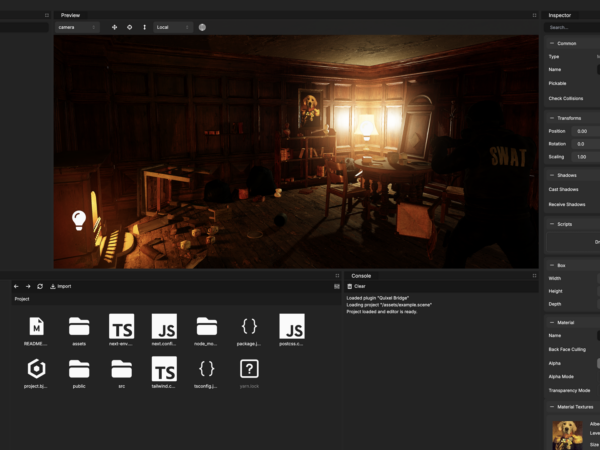Image resolution: width=600 pixels, height=450 pixels.
Task: Click the Transparency Mode label
Action: pos(569,390)
